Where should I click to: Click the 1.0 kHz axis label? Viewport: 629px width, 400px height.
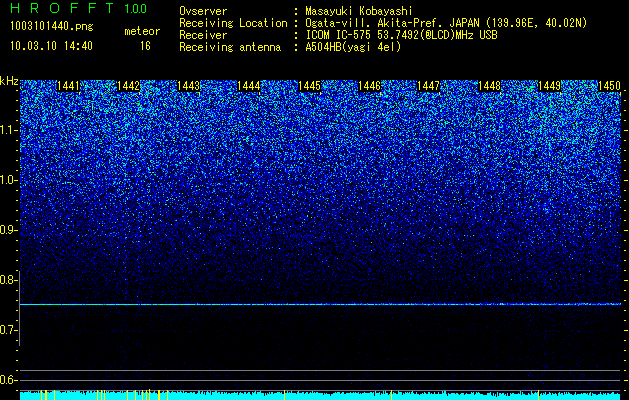6,180
